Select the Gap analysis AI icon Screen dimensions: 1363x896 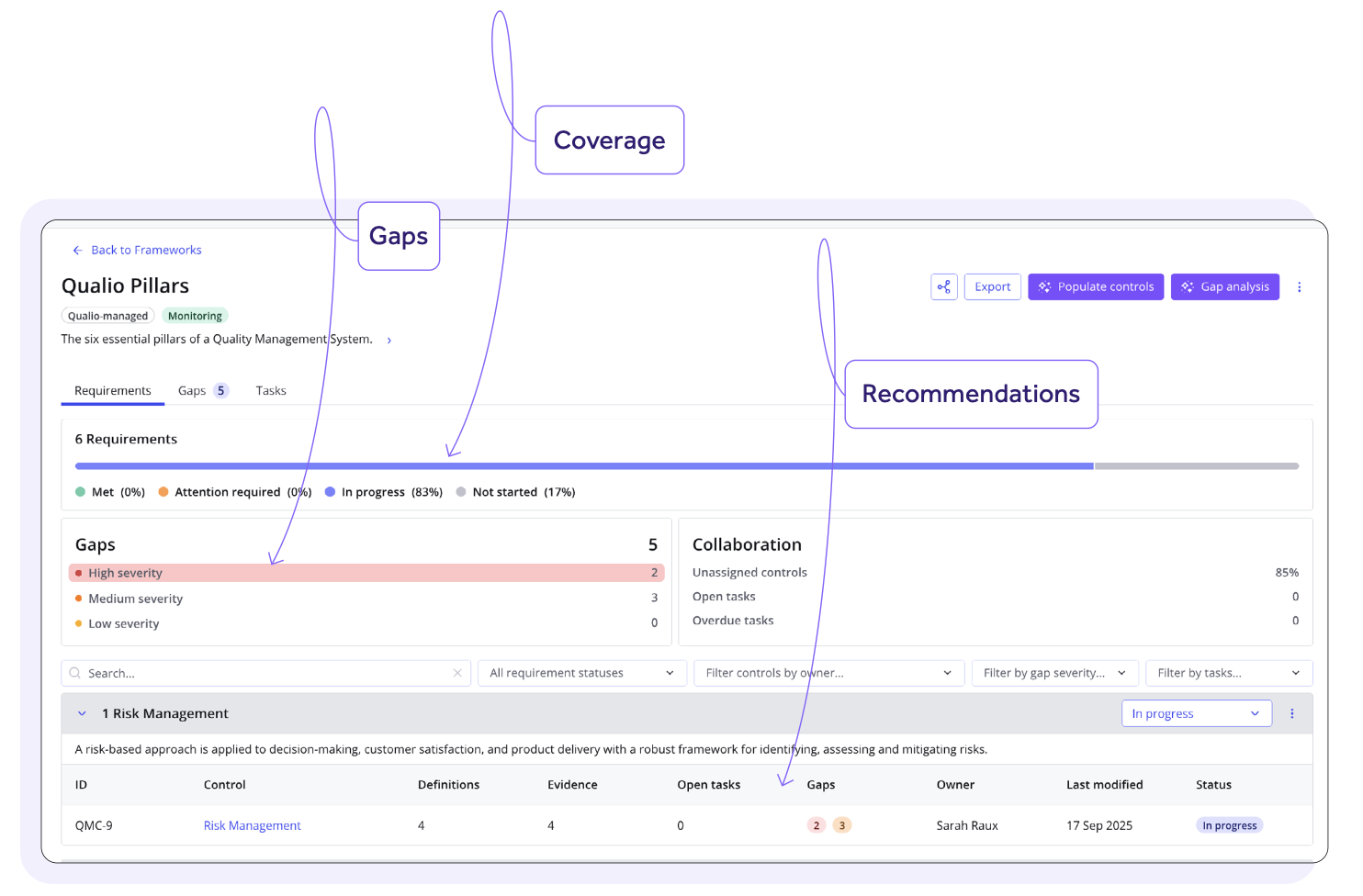point(1187,286)
